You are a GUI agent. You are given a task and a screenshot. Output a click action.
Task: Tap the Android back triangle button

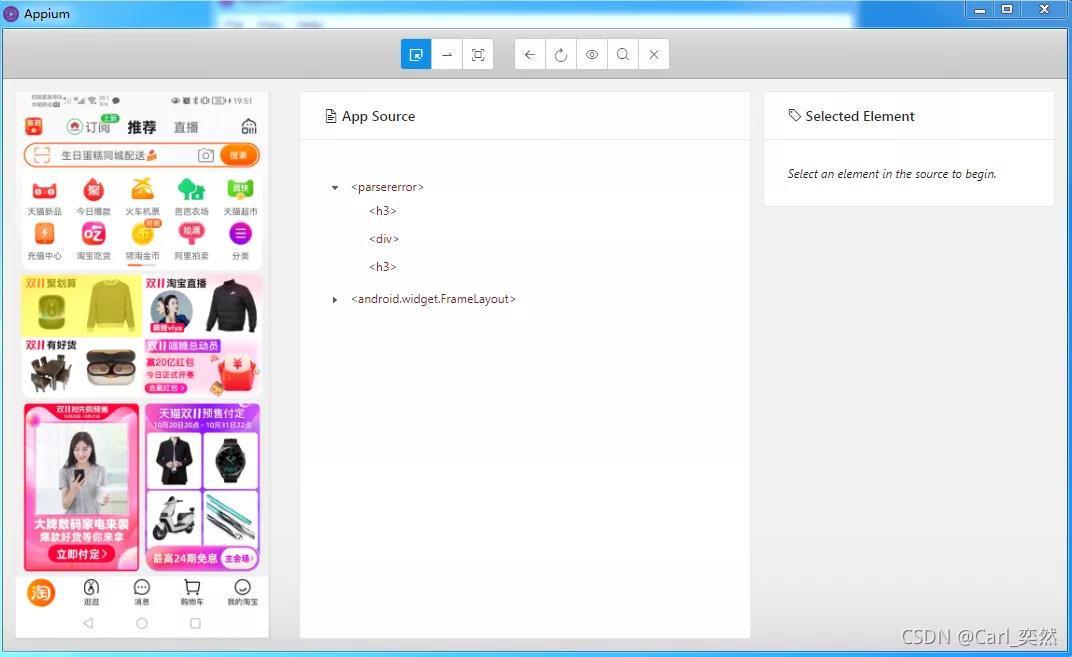pyautogui.click(x=88, y=623)
